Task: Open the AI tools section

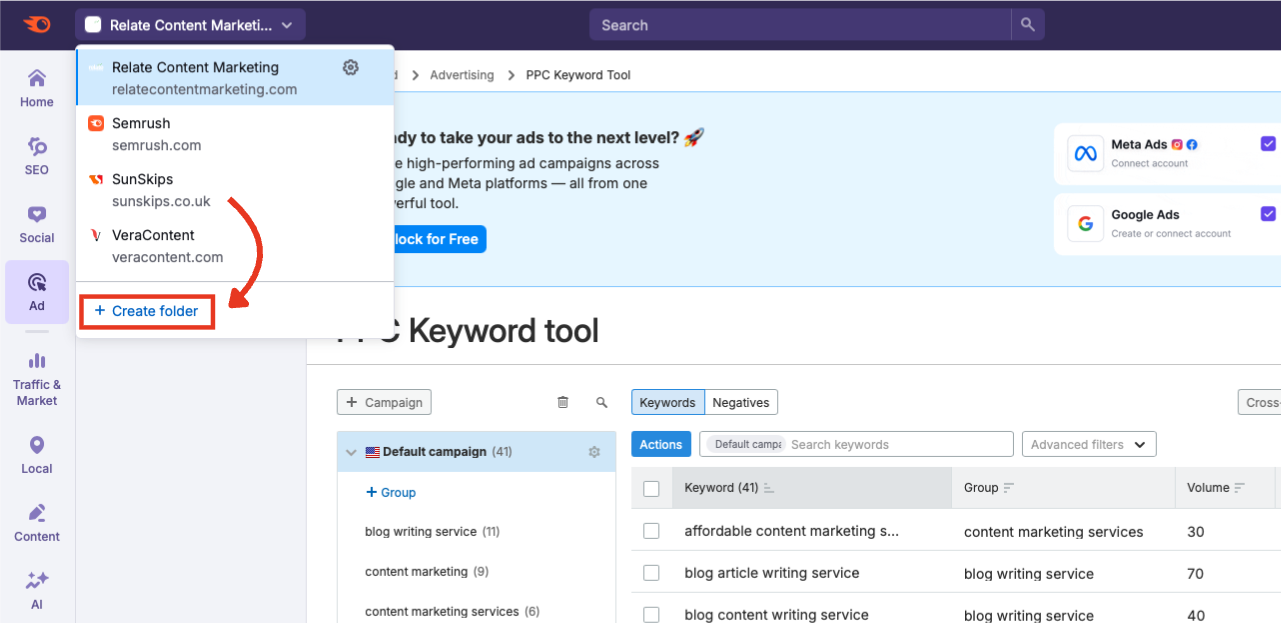Action: pyautogui.click(x=36, y=589)
